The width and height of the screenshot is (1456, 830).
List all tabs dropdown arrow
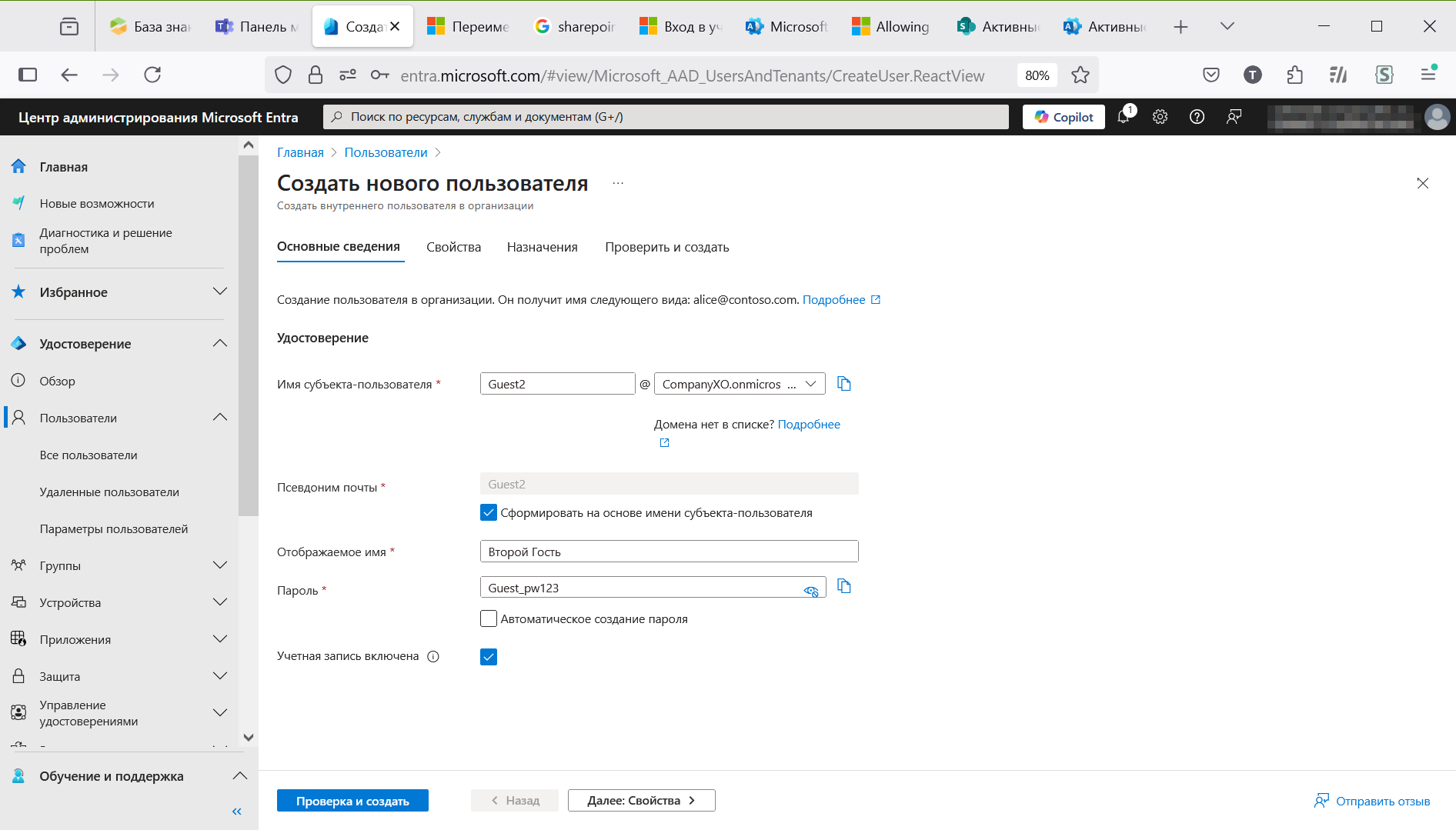(x=1227, y=27)
